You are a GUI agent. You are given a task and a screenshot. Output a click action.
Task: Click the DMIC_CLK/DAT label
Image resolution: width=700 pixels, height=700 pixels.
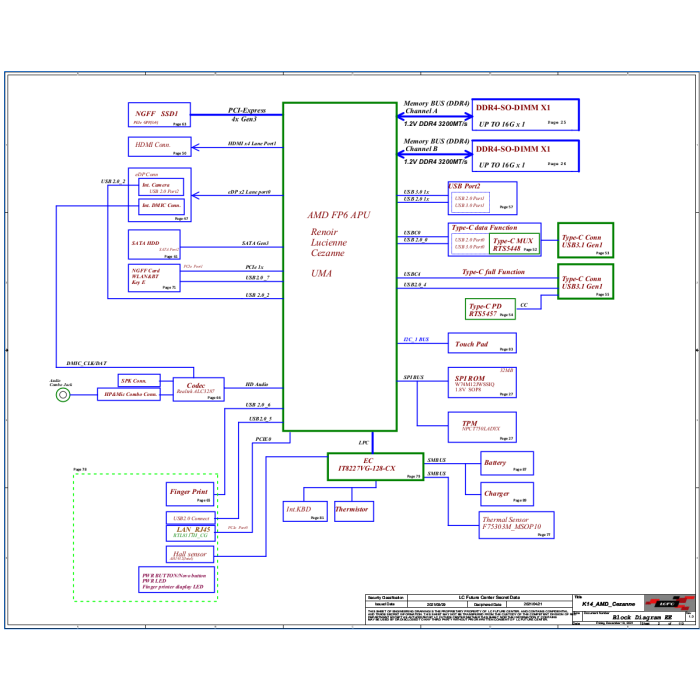coord(87,363)
